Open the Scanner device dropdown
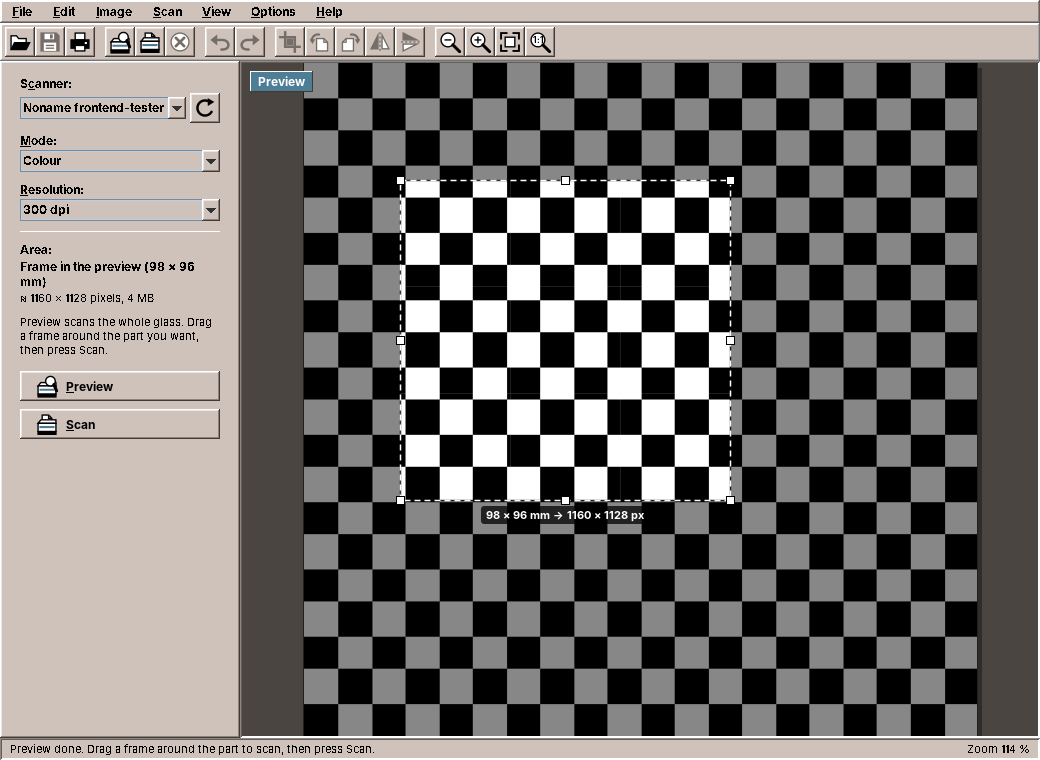1040x760 pixels. [x=103, y=107]
